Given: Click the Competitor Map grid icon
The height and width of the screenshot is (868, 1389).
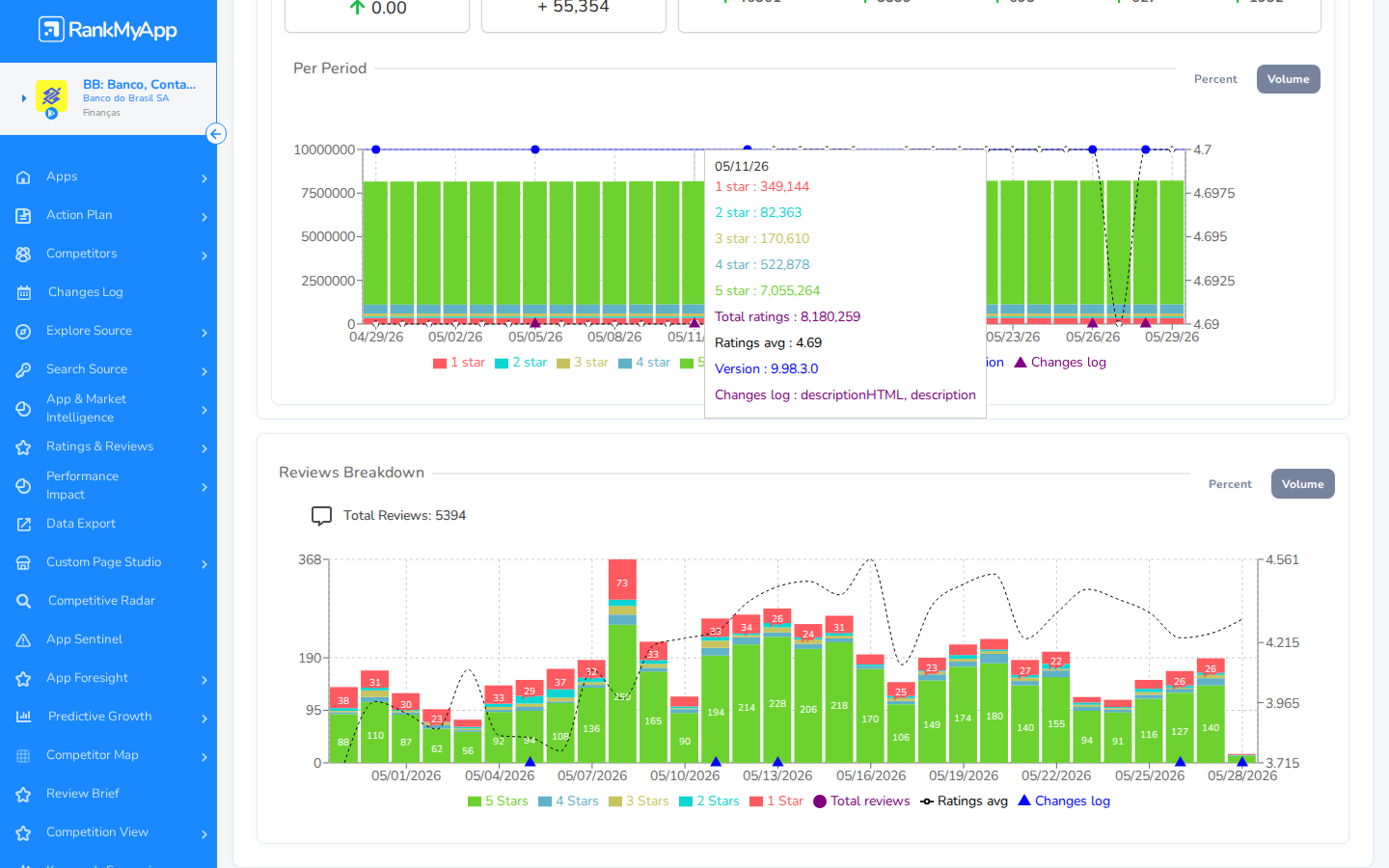Looking at the screenshot, I should coord(23,756).
